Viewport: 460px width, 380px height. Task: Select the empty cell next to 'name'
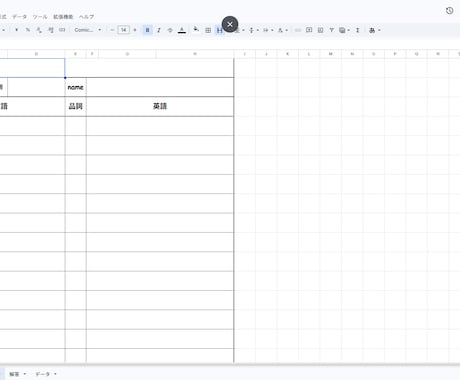click(160, 87)
